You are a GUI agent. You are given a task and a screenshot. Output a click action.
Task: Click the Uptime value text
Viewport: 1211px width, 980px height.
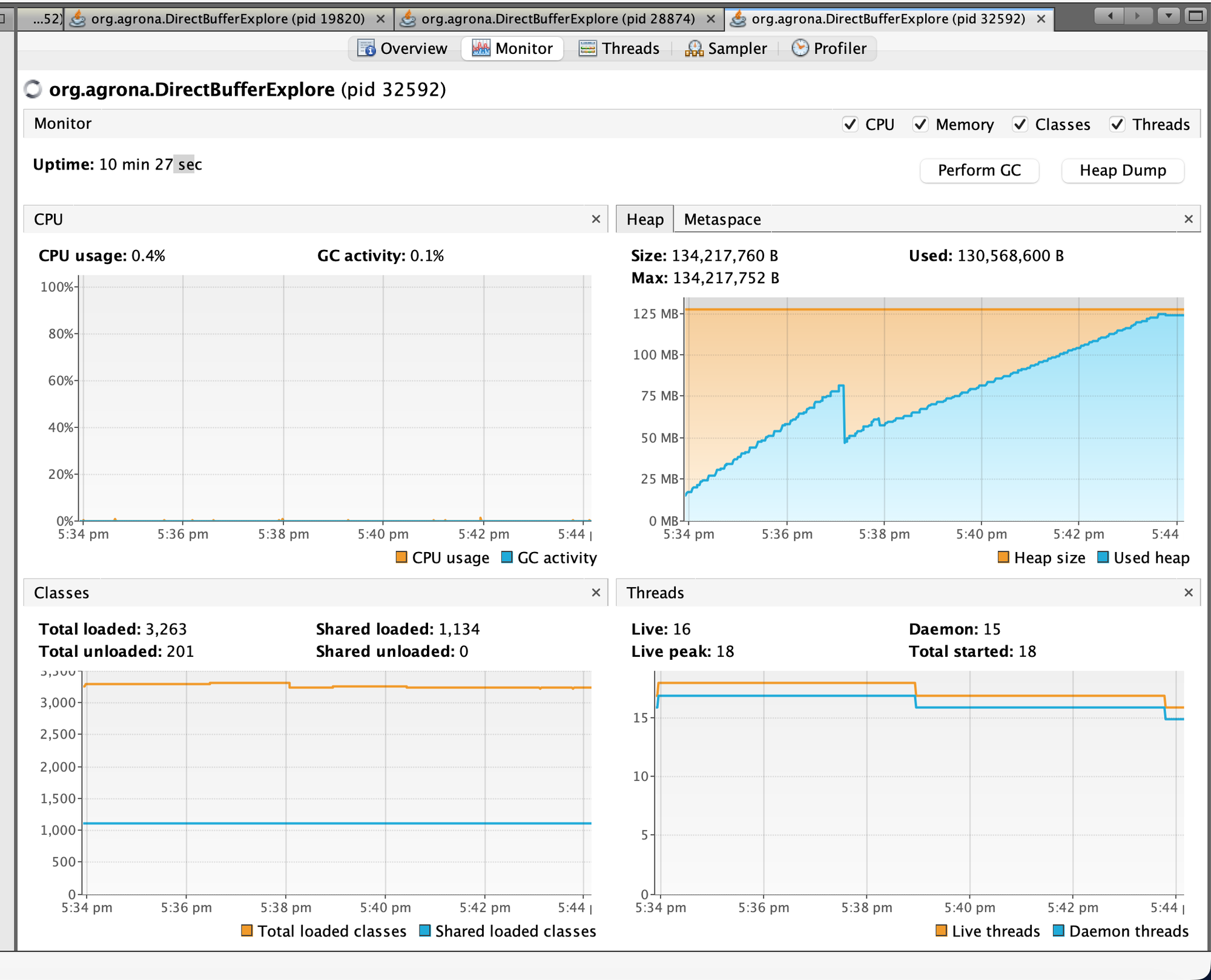pos(150,165)
